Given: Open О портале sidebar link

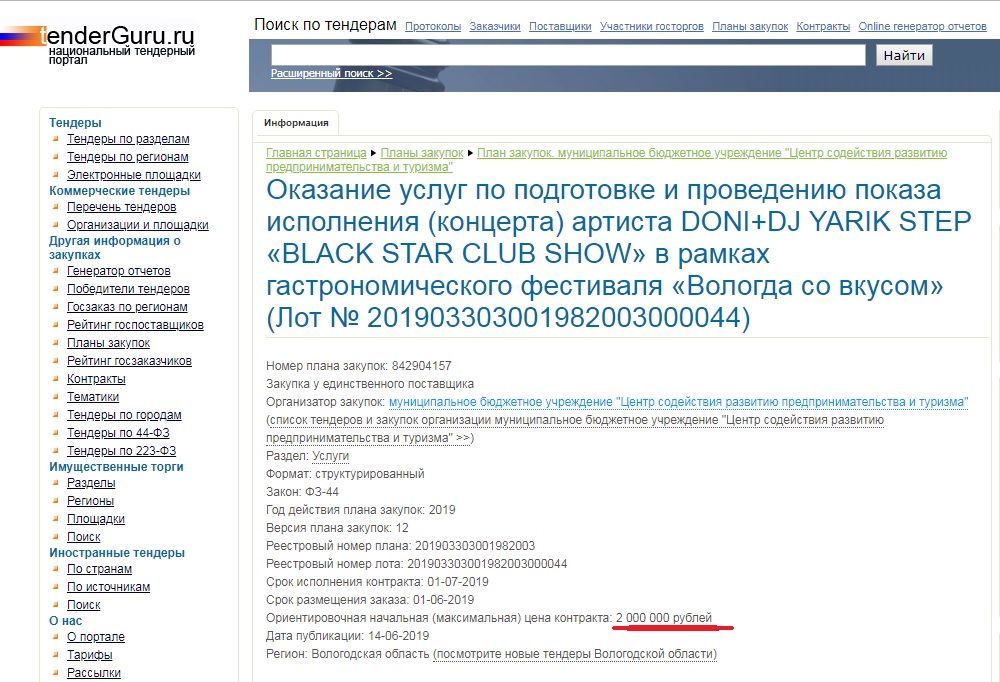Looking at the screenshot, I should (96, 636).
